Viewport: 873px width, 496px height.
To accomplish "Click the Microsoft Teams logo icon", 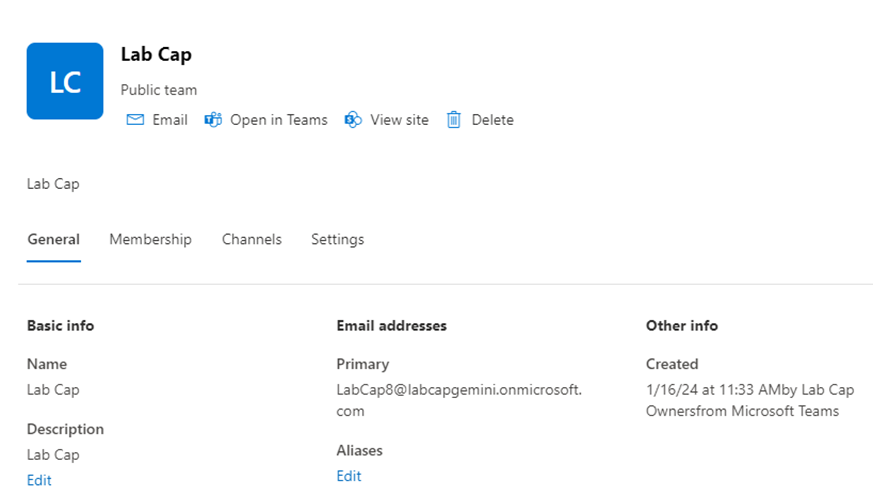I will coord(213,120).
